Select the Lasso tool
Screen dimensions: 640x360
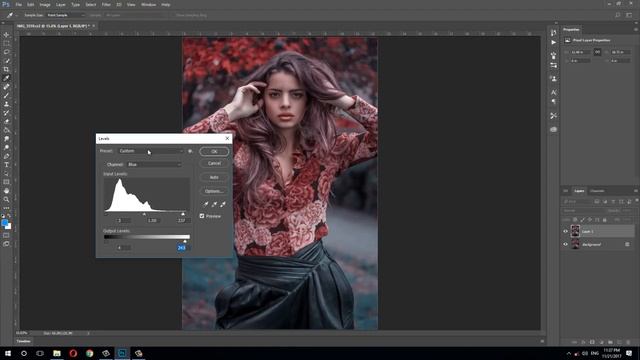[x=6, y=52]
